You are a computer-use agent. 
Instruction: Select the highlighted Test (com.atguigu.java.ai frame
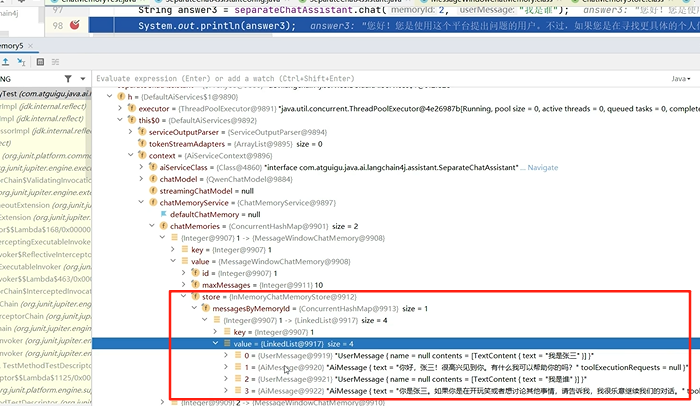[46, 94]
